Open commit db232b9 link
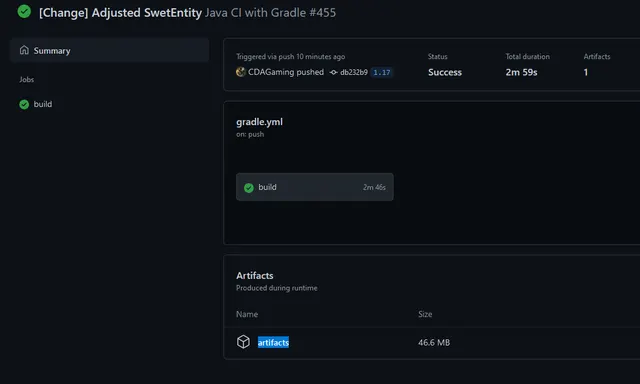640x384 pixels. click(354, 72)
